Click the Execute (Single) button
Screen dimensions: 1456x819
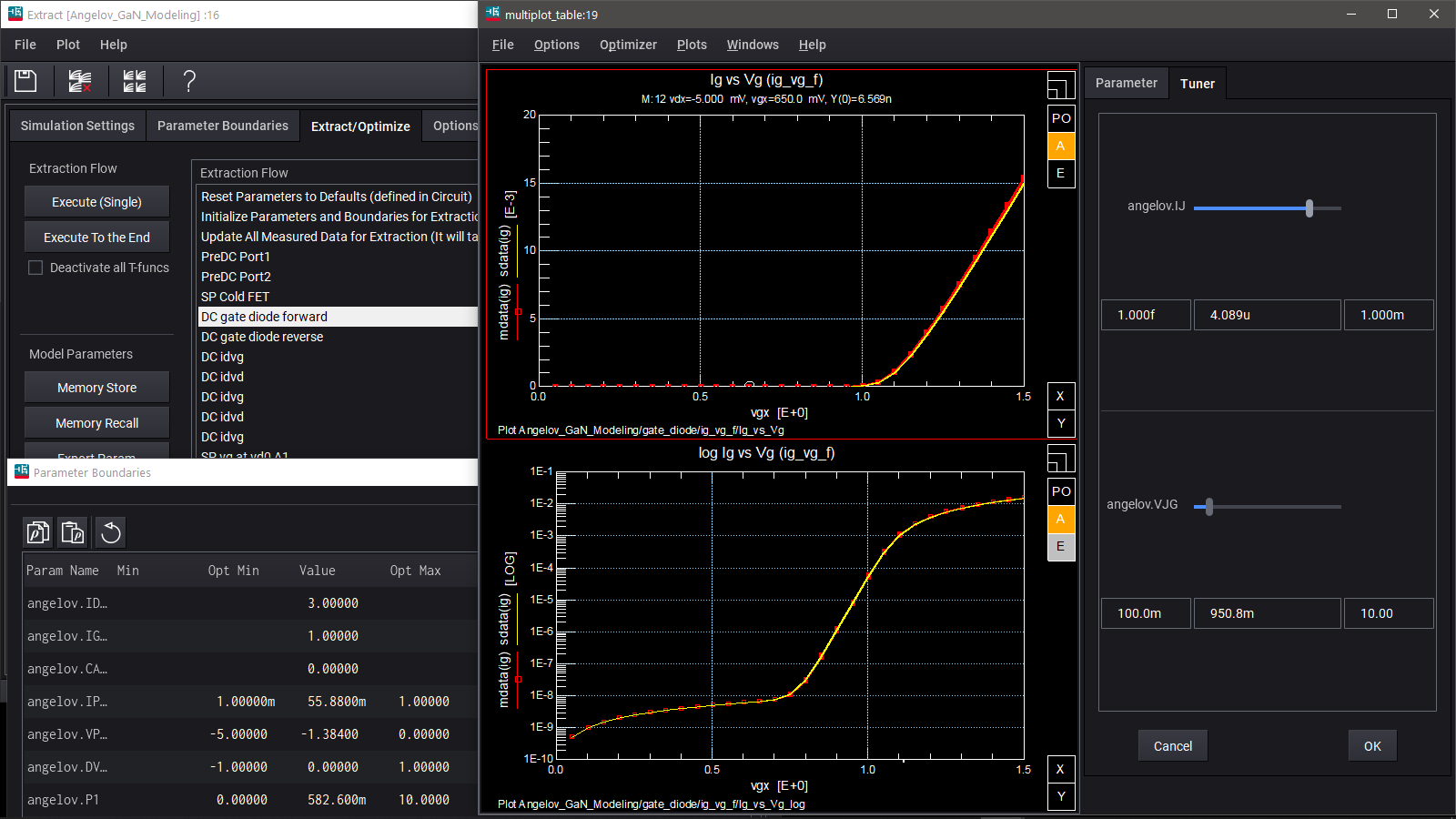96,202
